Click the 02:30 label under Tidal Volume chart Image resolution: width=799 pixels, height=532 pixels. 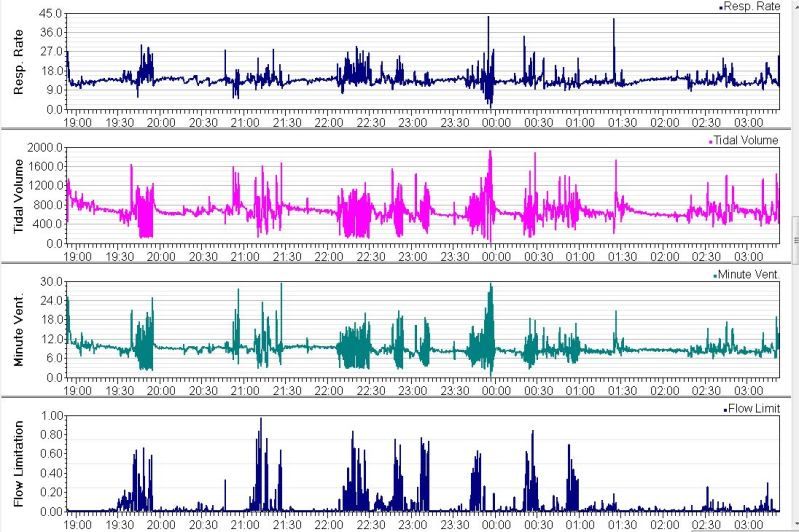coord(706,257)
